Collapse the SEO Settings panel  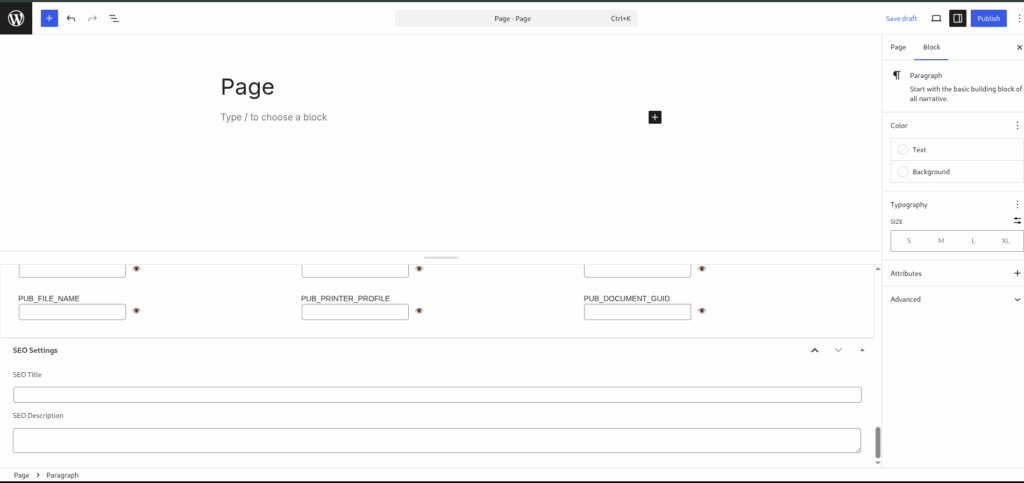(862, 351)
